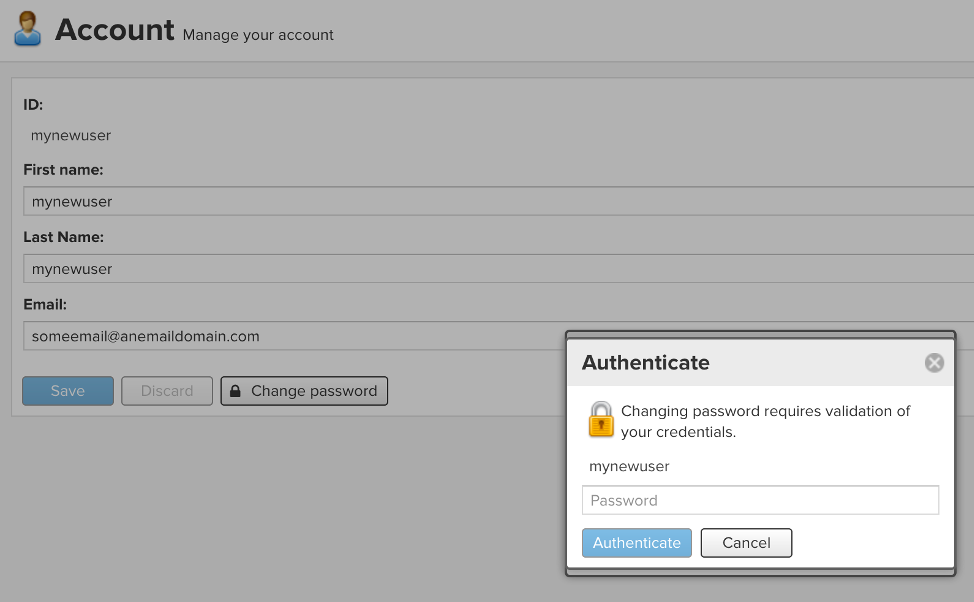Open the Change password dialog
This screenshot has width=974, height=602.
304,391
